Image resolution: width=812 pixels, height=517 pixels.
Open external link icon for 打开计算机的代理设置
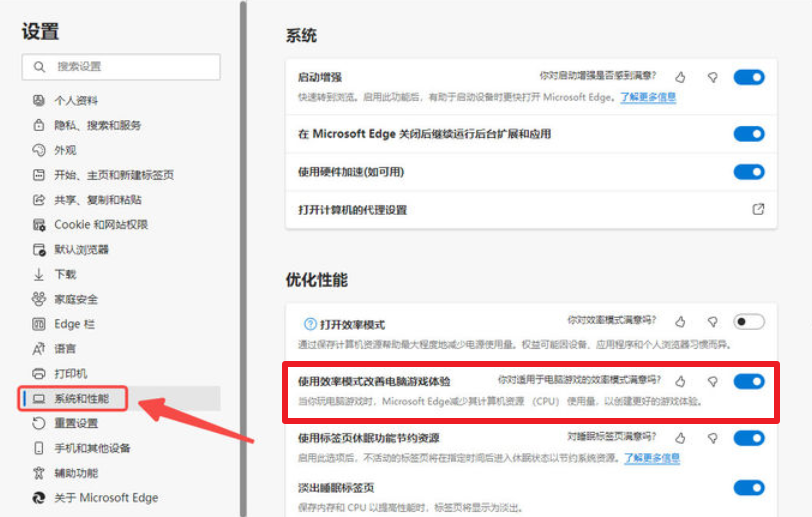[758, 209]
